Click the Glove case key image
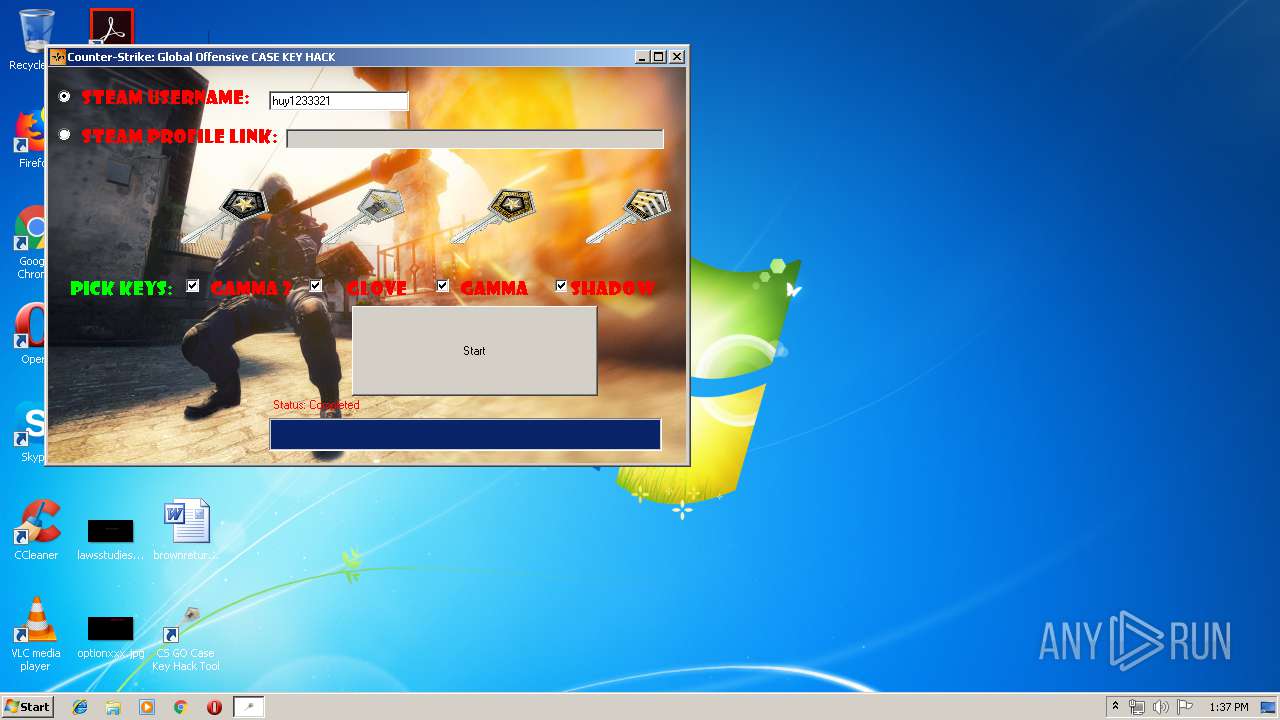1280x720 pixels. point(362,214)
